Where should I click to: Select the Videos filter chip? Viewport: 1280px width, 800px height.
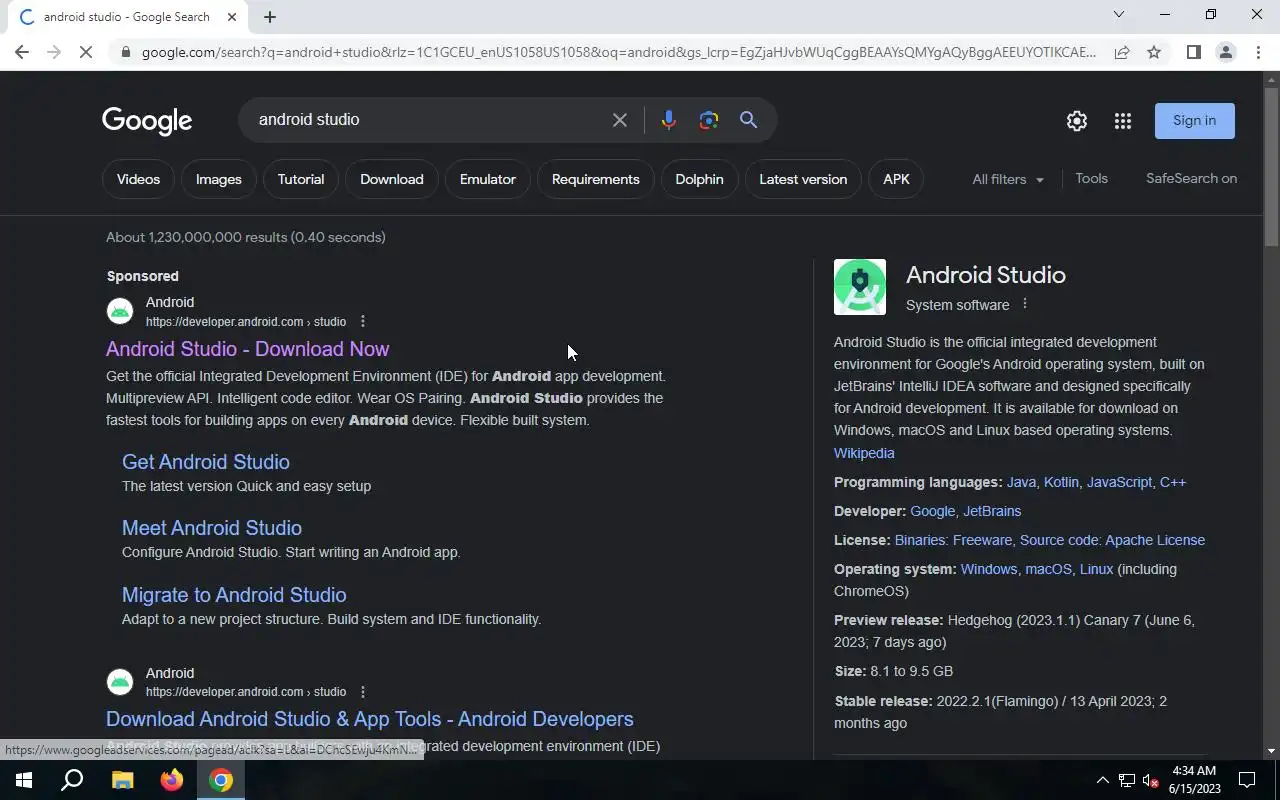tap(138, 179)
